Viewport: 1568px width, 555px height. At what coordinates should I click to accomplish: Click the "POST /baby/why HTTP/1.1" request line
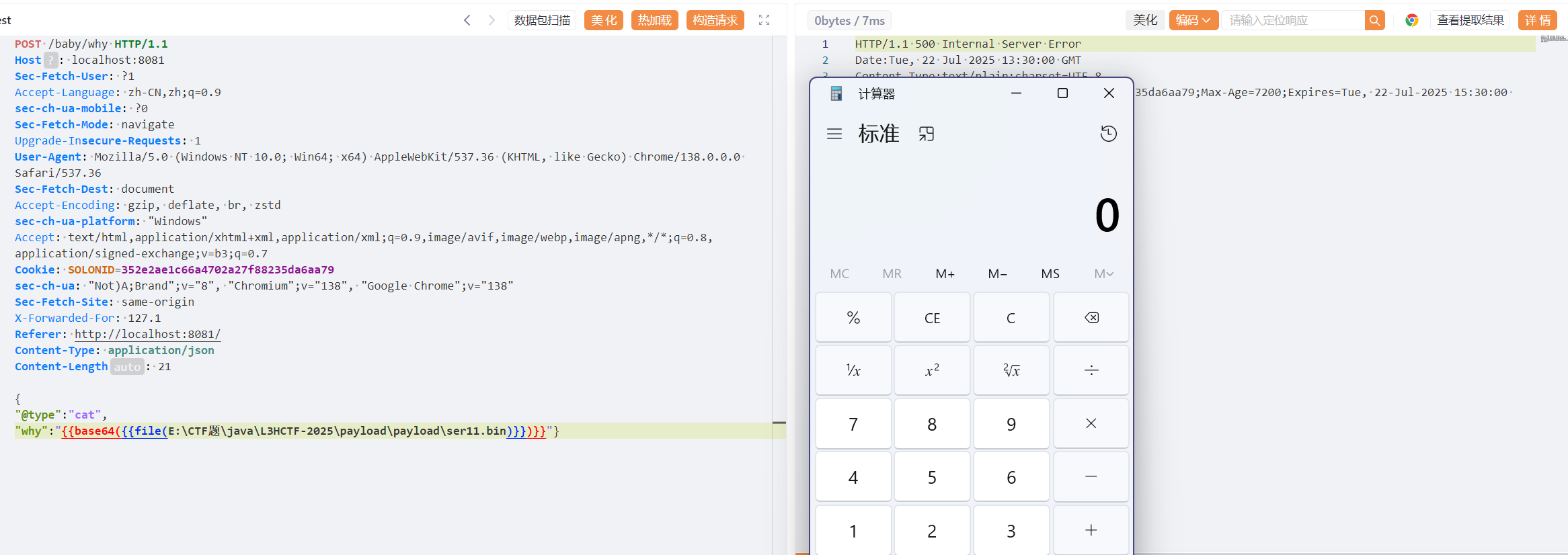91,44
